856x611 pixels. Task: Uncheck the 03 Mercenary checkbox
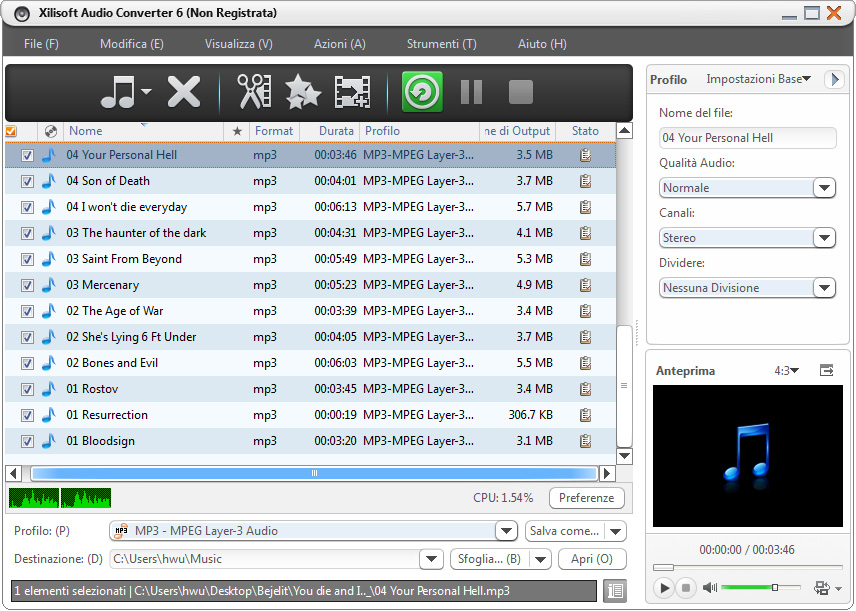27,285
